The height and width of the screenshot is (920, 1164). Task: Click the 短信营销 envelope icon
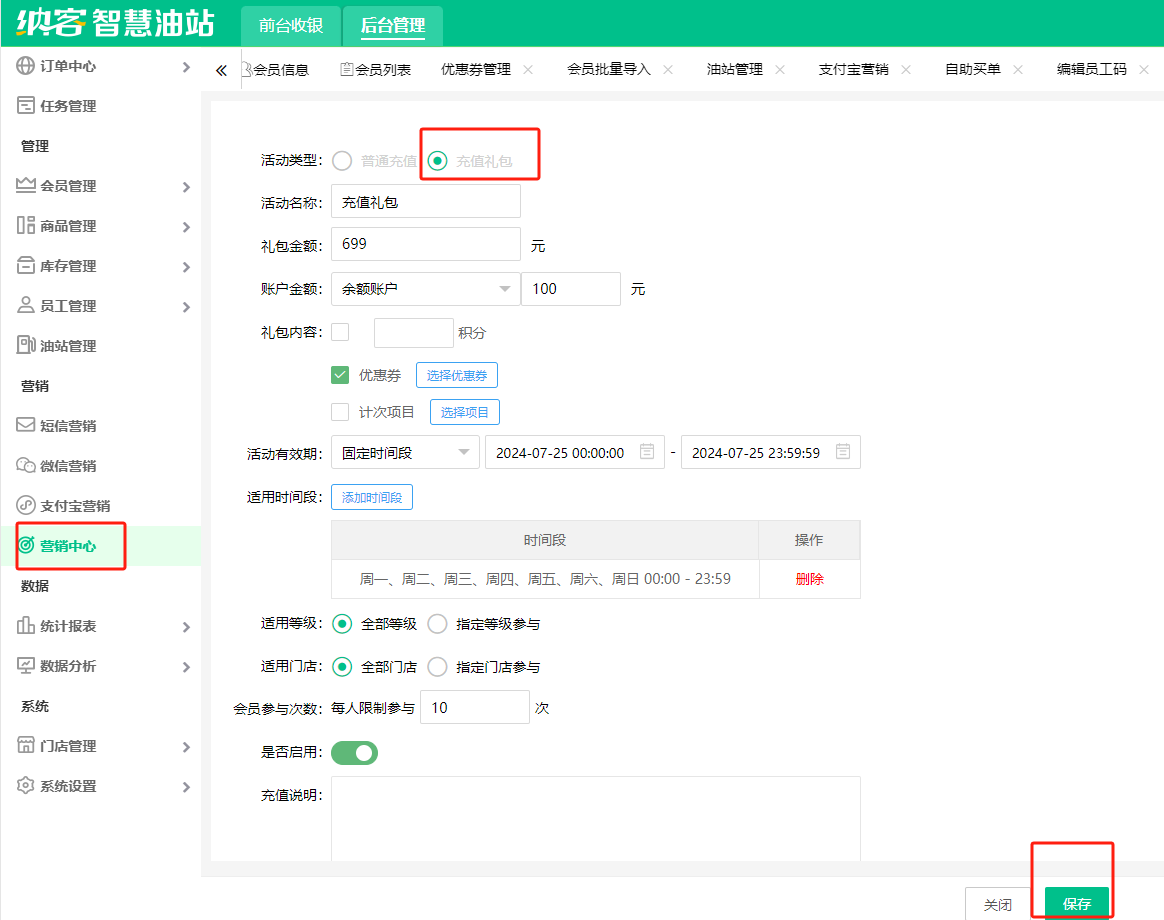point(26,426)
